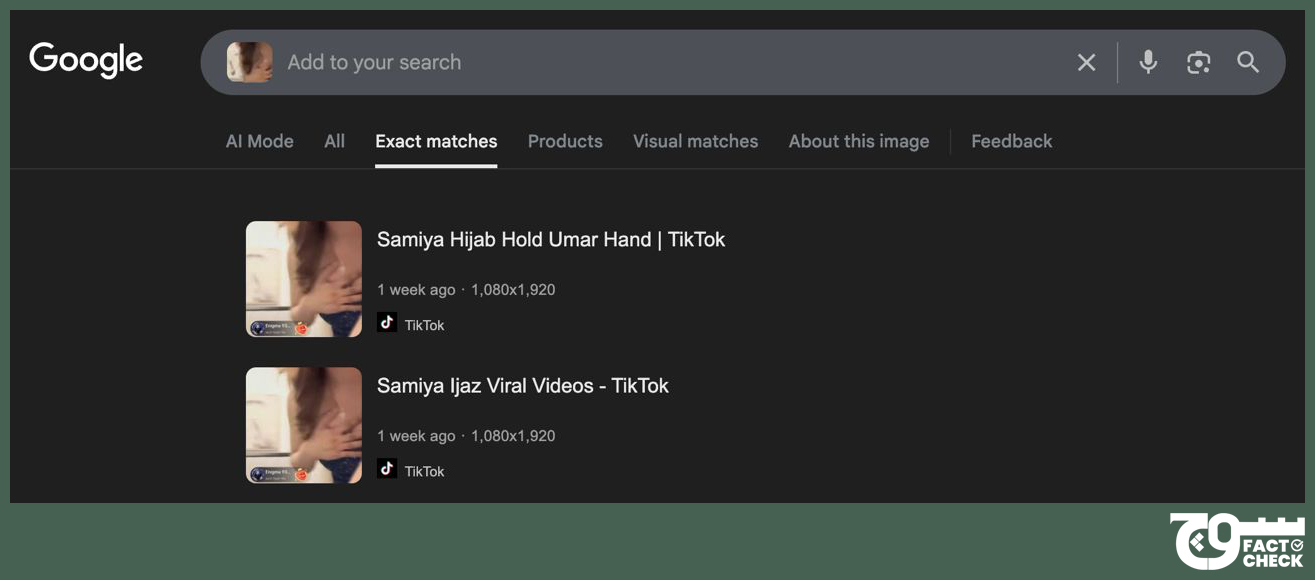Open Google Lens camera search icon
Image resolution: width=1315 pixels, height=580 pixels.
pyautogui.click(x=1198, y=62)
